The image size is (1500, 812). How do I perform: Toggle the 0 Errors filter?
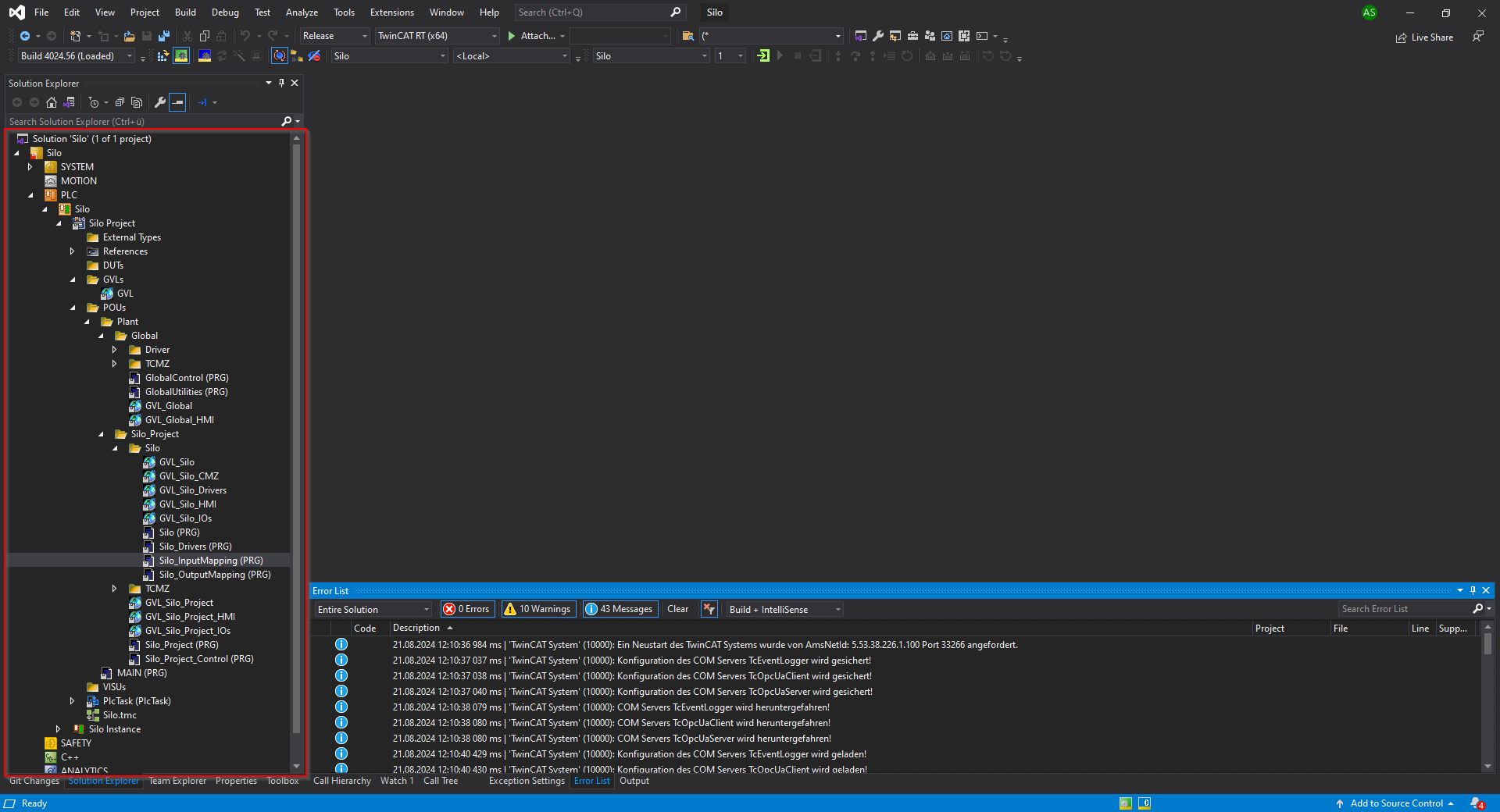(468, 609)
